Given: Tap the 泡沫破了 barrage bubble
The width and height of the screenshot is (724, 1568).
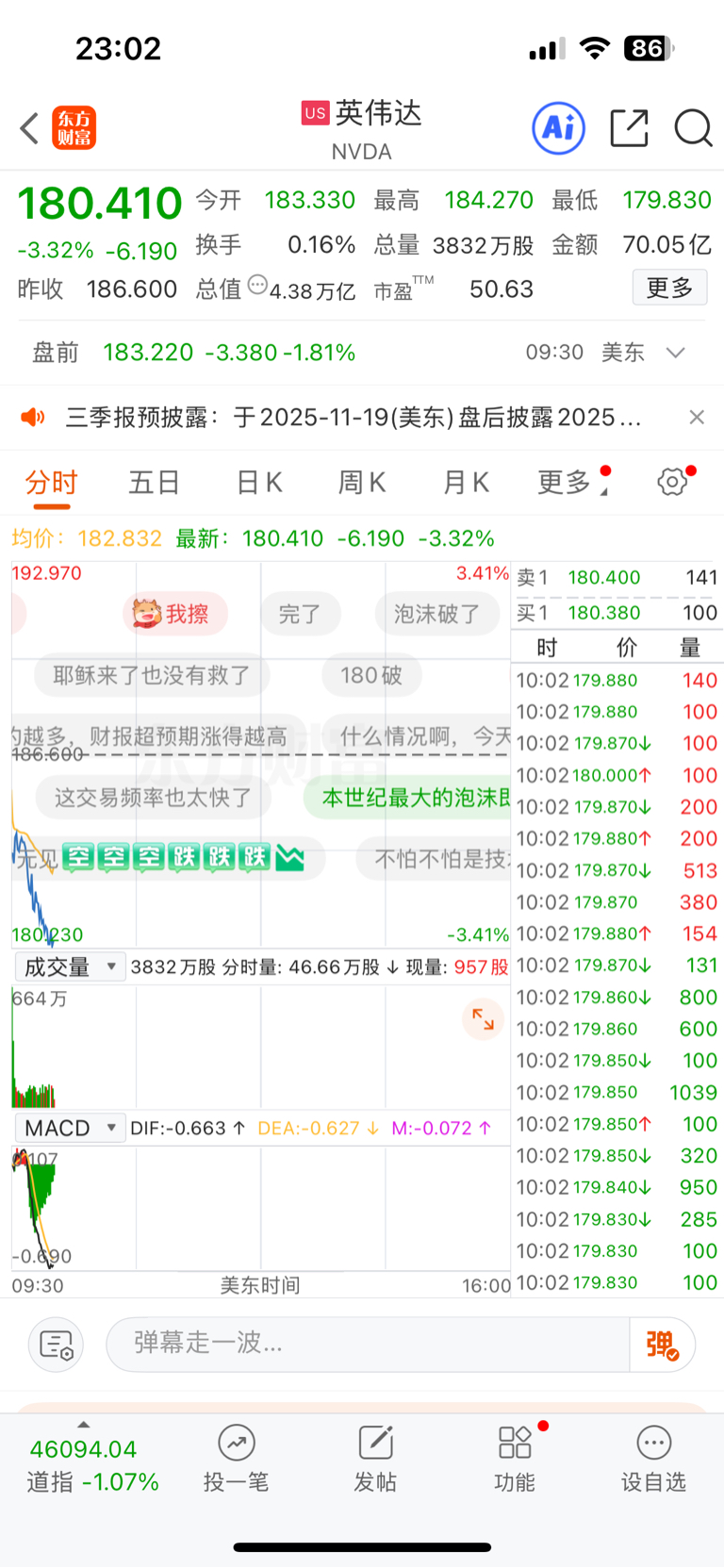Looking at the screenshot, I should (x=437, y=615).
